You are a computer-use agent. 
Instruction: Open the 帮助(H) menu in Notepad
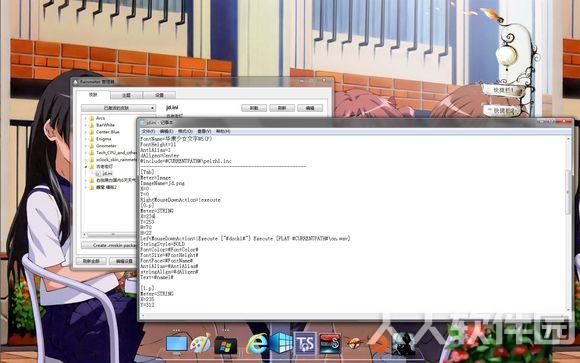[223, 131]
